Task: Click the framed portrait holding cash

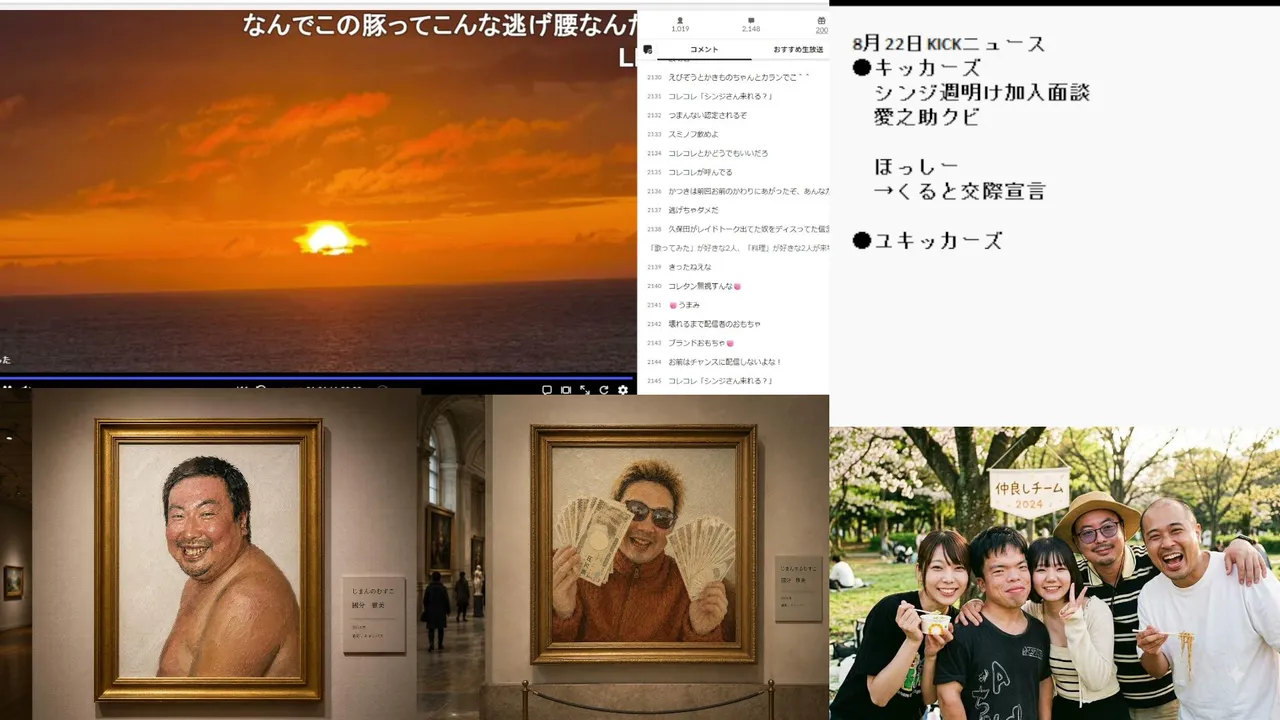Action: [x=644, y=544]
